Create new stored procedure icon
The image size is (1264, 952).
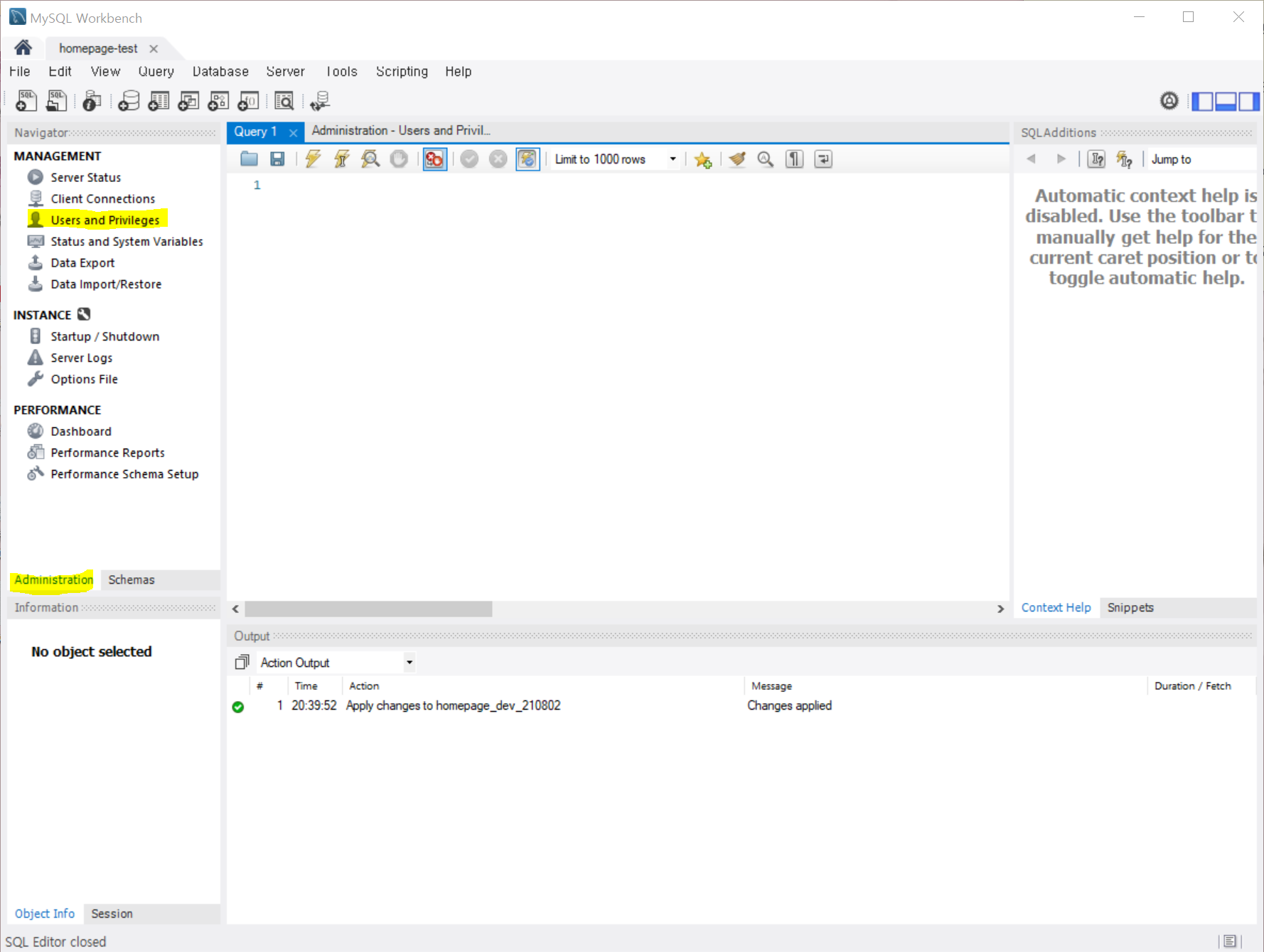pyautogui.click(x=218, y=101)
